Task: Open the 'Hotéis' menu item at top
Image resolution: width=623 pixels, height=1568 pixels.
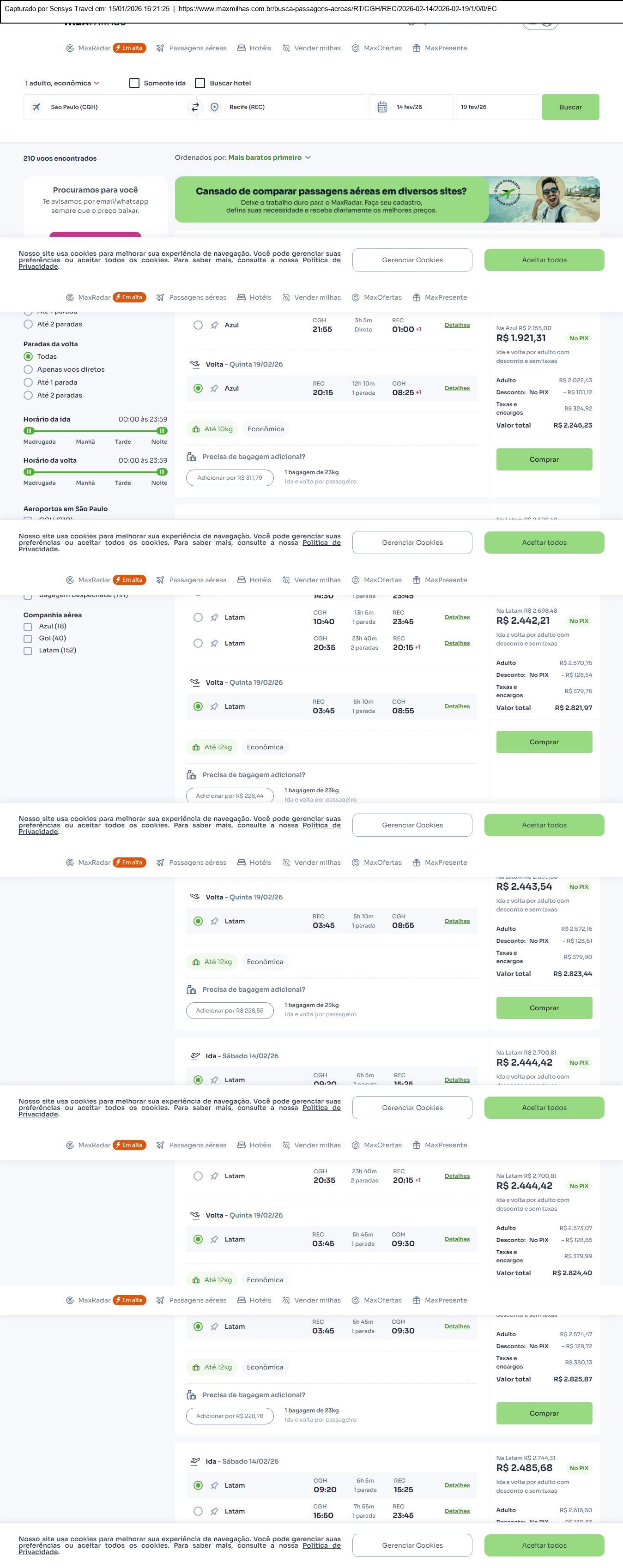Action: [x=254, y=48]
